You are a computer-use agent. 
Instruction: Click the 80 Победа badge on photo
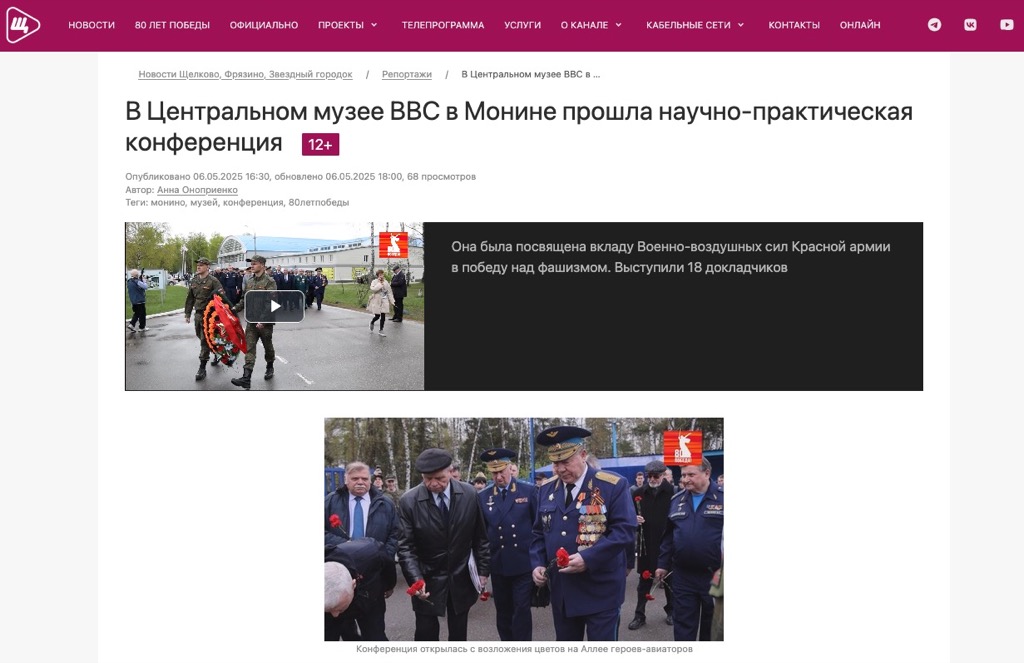(682, 447)
